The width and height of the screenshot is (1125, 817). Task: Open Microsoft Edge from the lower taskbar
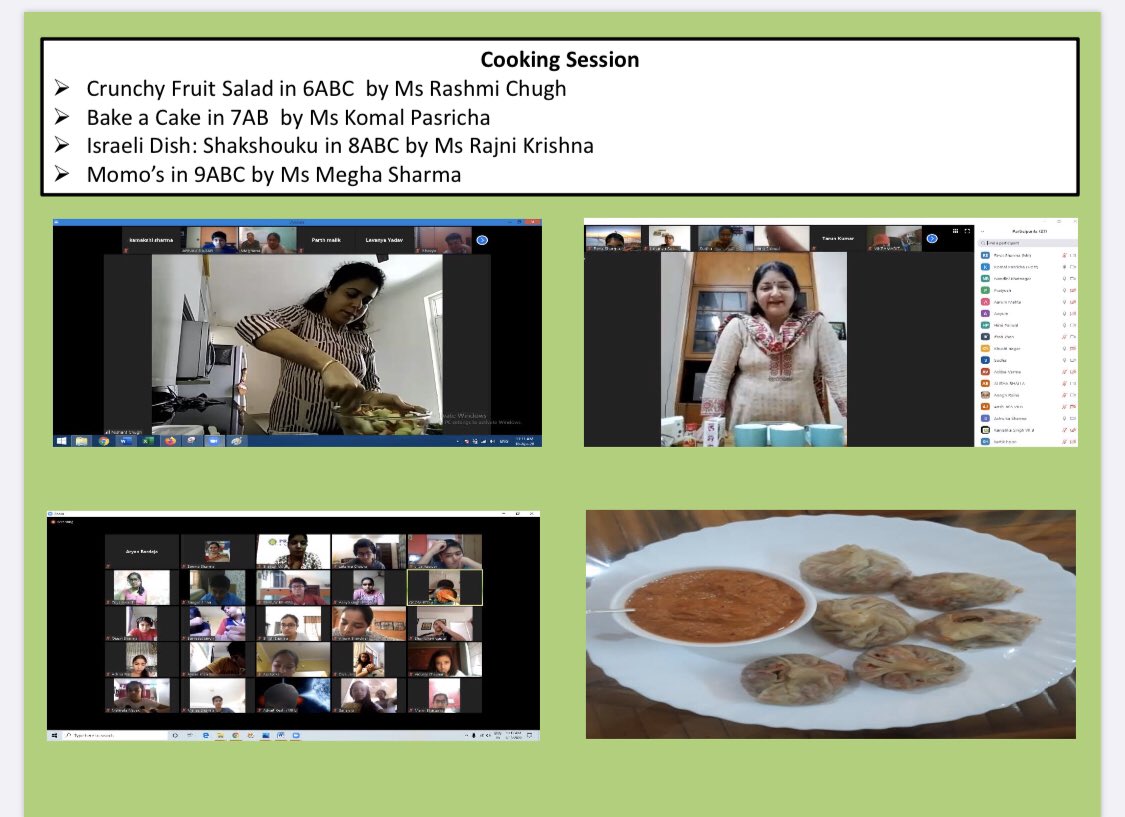(x=206, y=733)
